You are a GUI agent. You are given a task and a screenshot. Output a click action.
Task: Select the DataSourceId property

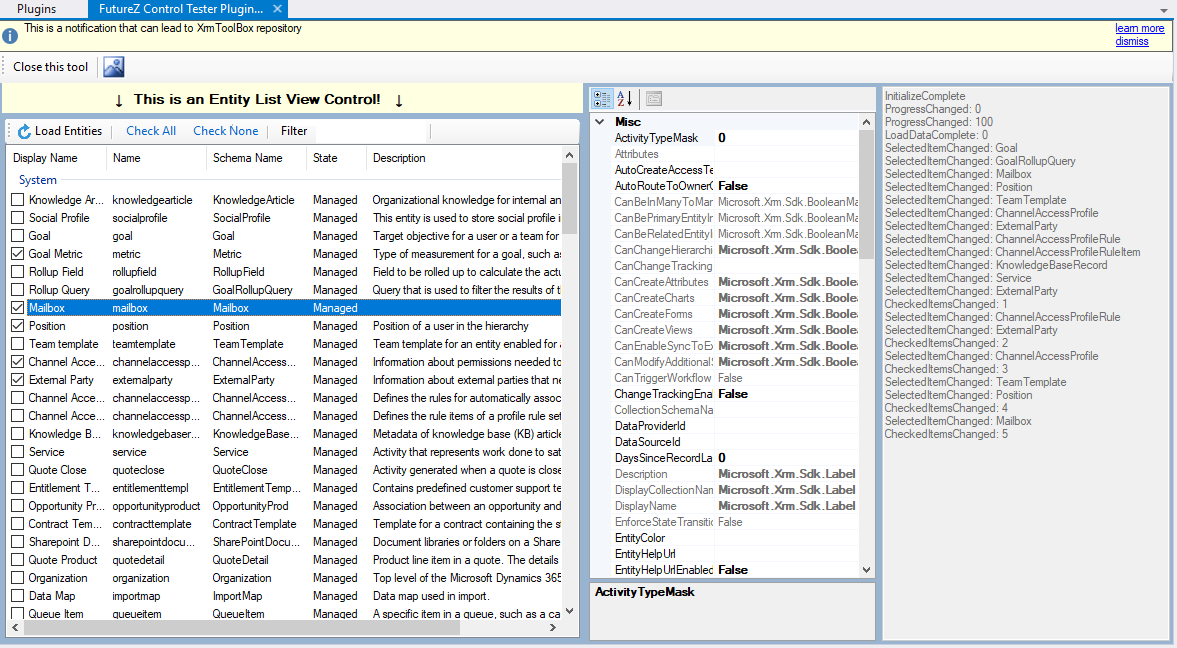tap(648, 442)
